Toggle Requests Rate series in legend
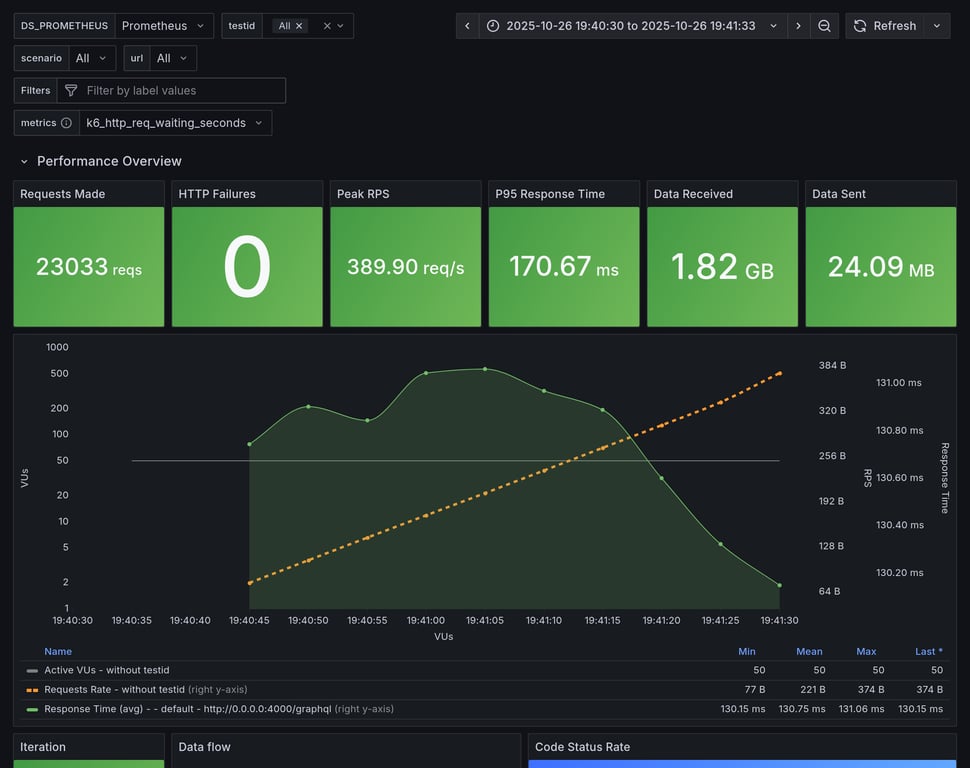 [114, 689]
